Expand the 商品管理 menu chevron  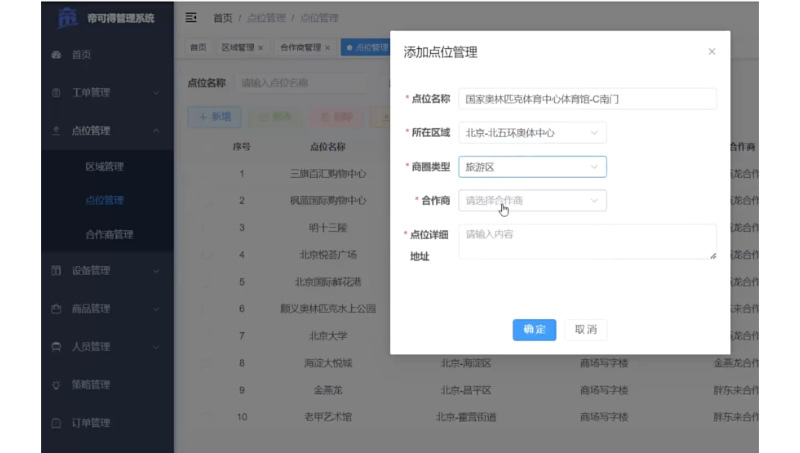click(156, 309)
